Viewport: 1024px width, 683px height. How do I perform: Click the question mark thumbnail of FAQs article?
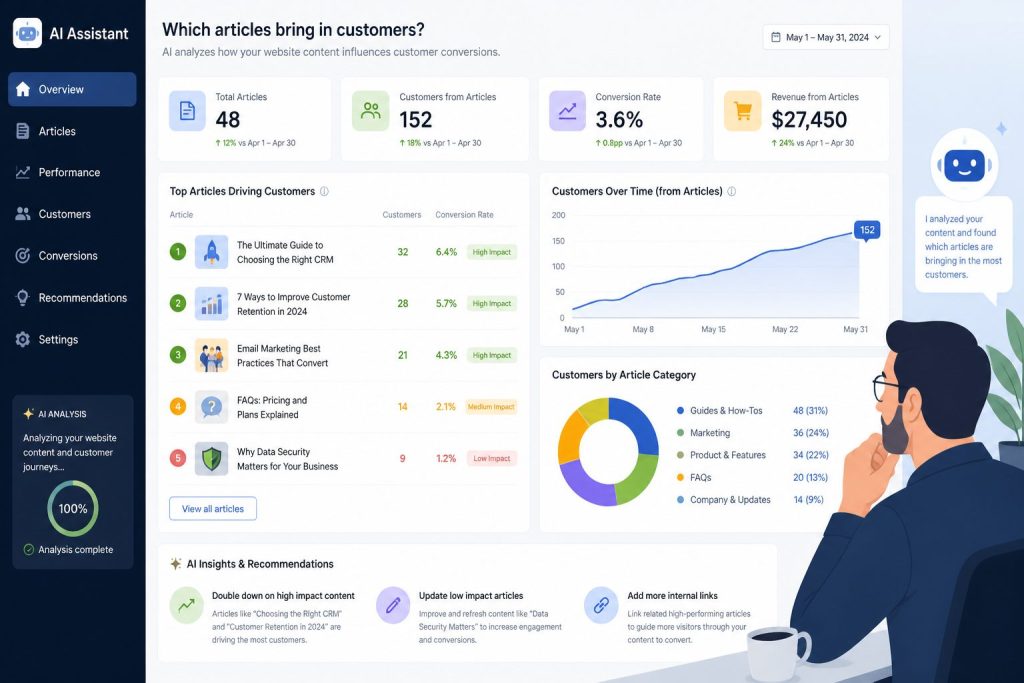click(x=212, y=407)
